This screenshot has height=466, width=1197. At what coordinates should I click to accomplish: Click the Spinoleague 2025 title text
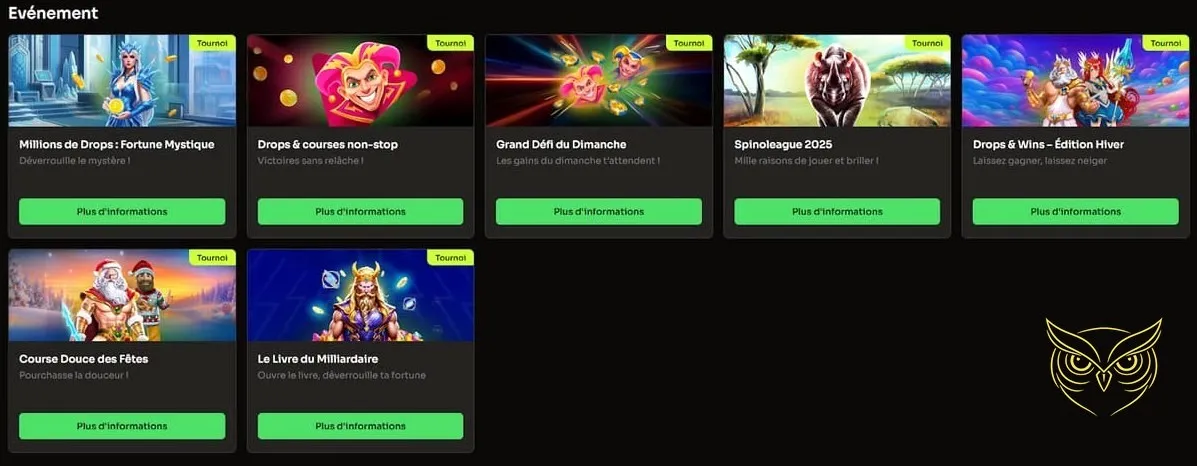[x=782, y=144]
